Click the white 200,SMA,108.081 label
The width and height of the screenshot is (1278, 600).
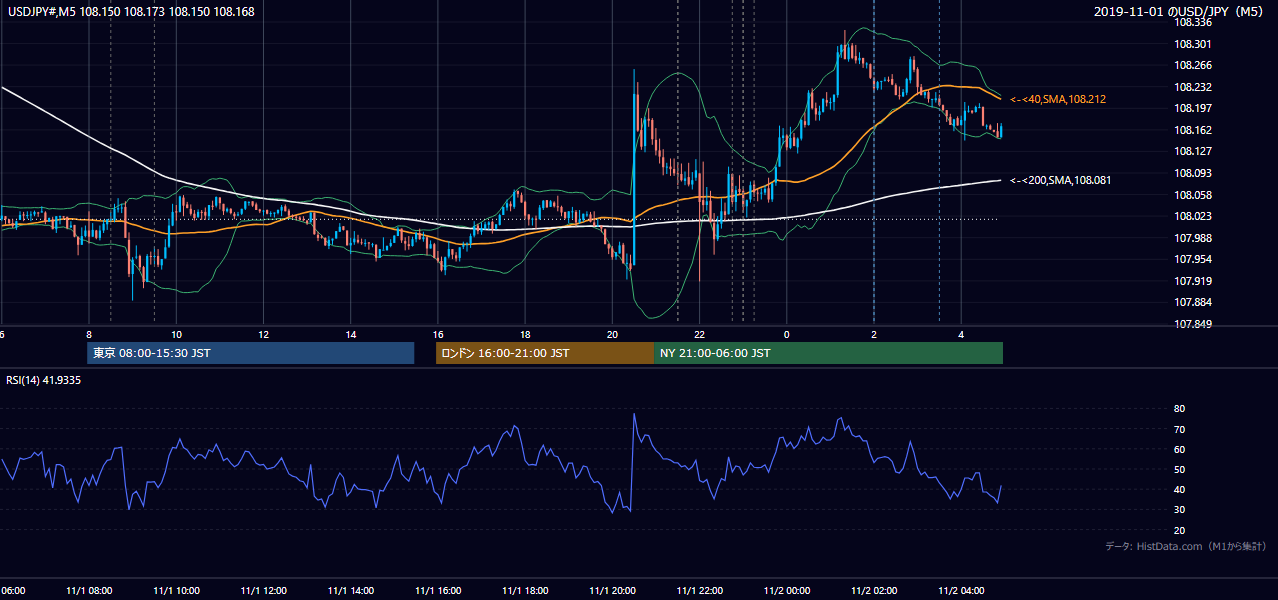(1061, 180)
